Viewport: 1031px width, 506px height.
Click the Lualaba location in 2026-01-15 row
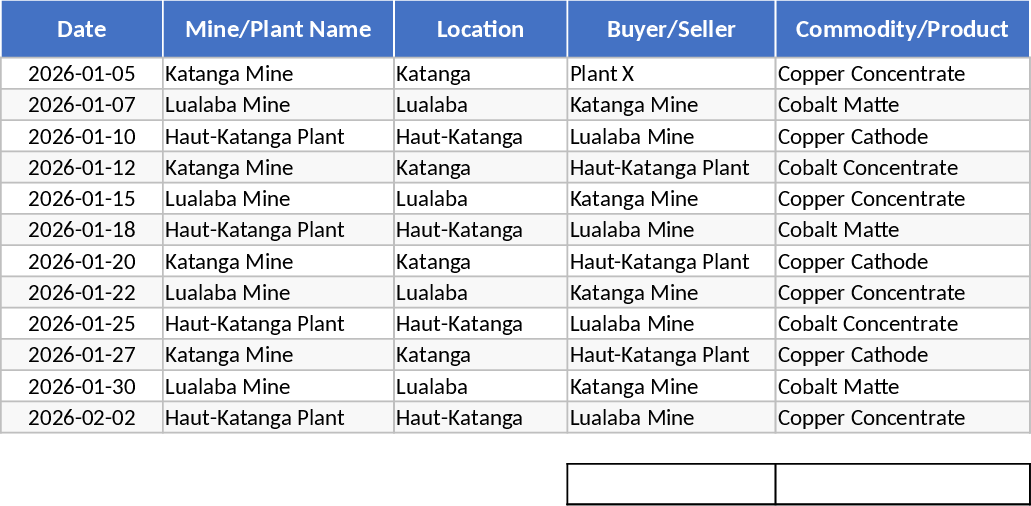480,199
